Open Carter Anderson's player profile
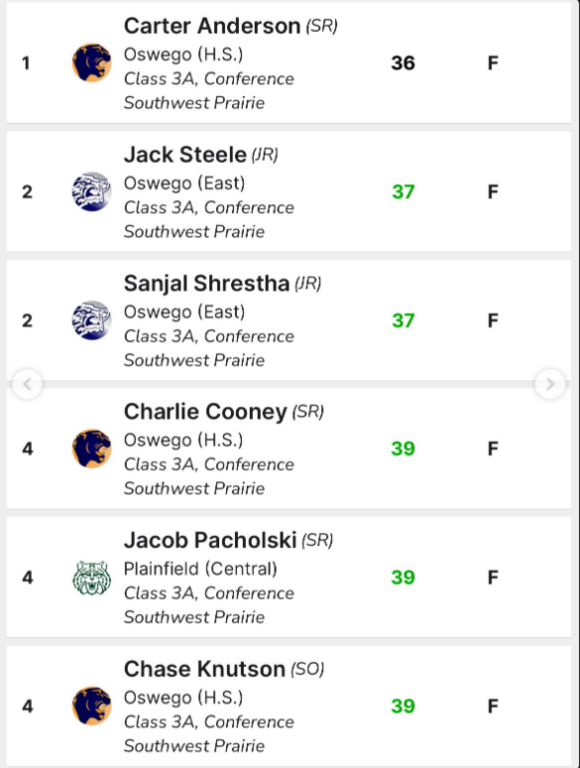This screenshot has width=580, height=768. (x=212, y=25)
